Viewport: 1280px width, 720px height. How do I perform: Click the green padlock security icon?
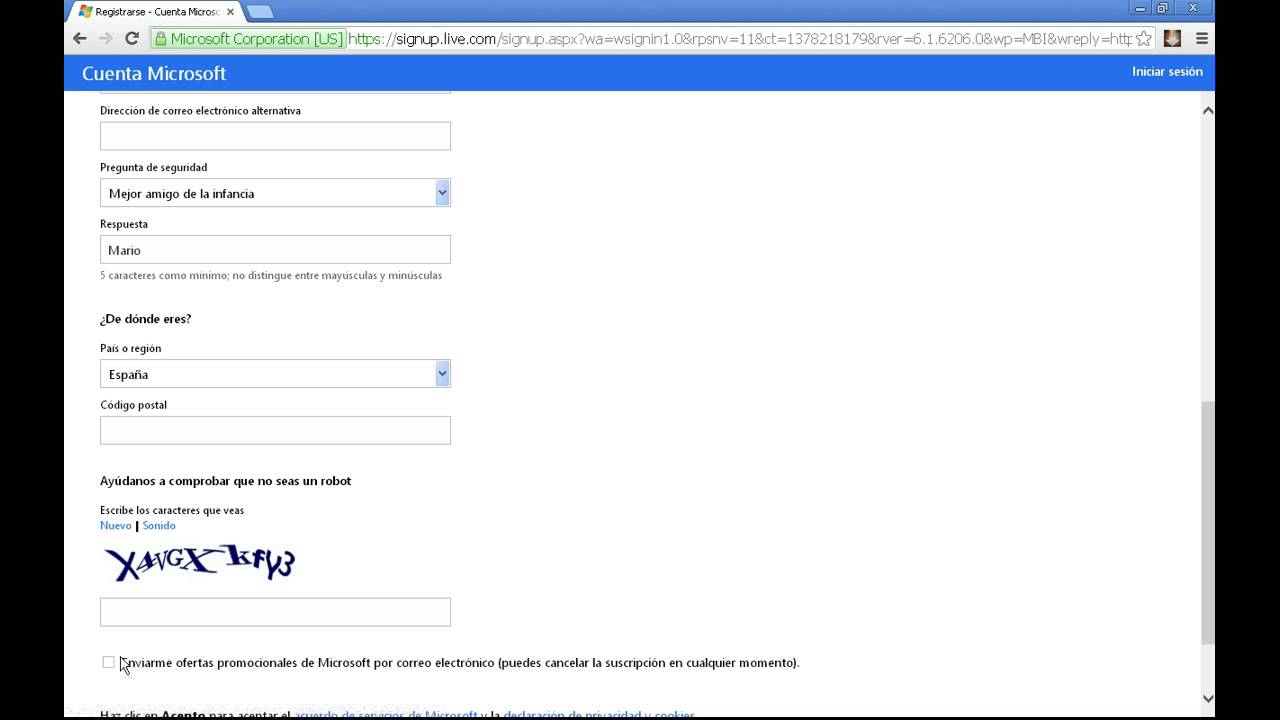pyautogui.click(x=159, y=39)
